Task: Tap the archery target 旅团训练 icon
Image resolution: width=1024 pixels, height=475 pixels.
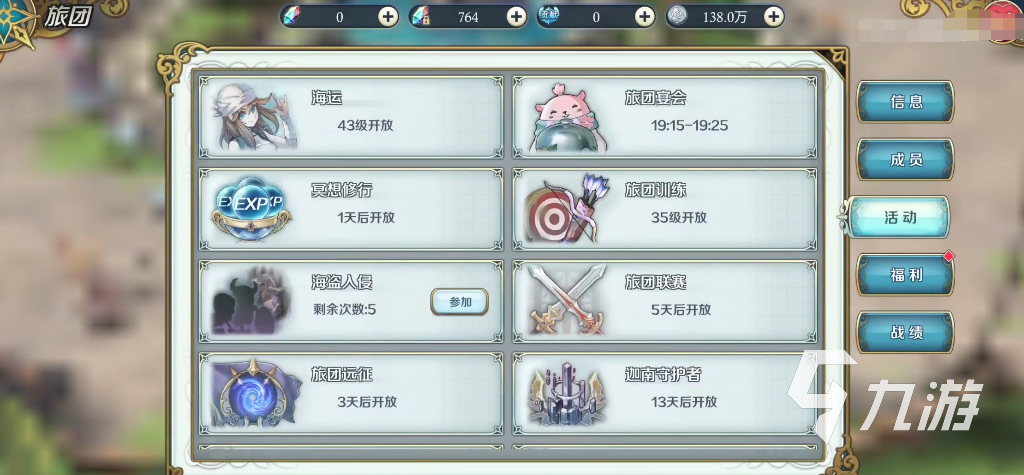Action: [567, 208]
